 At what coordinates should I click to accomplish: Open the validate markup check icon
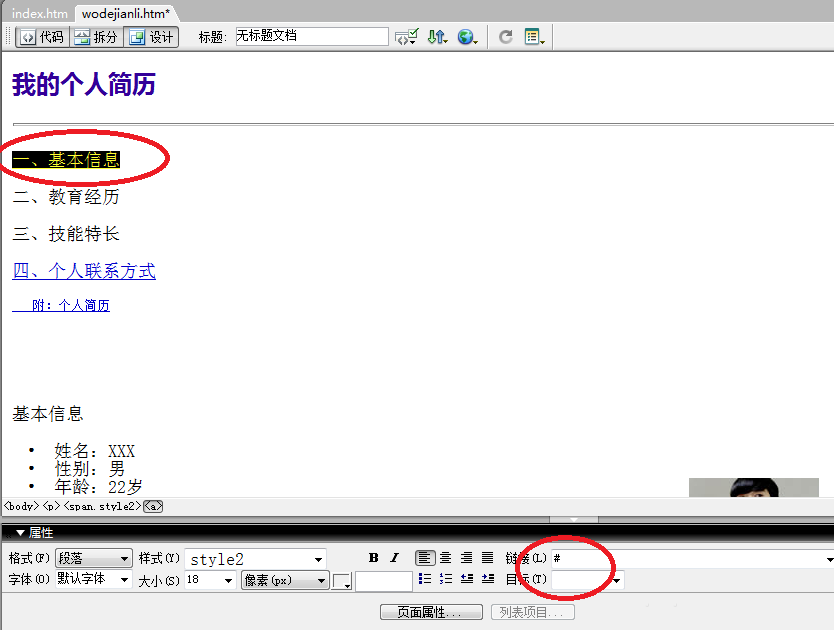tap(406, 37)
